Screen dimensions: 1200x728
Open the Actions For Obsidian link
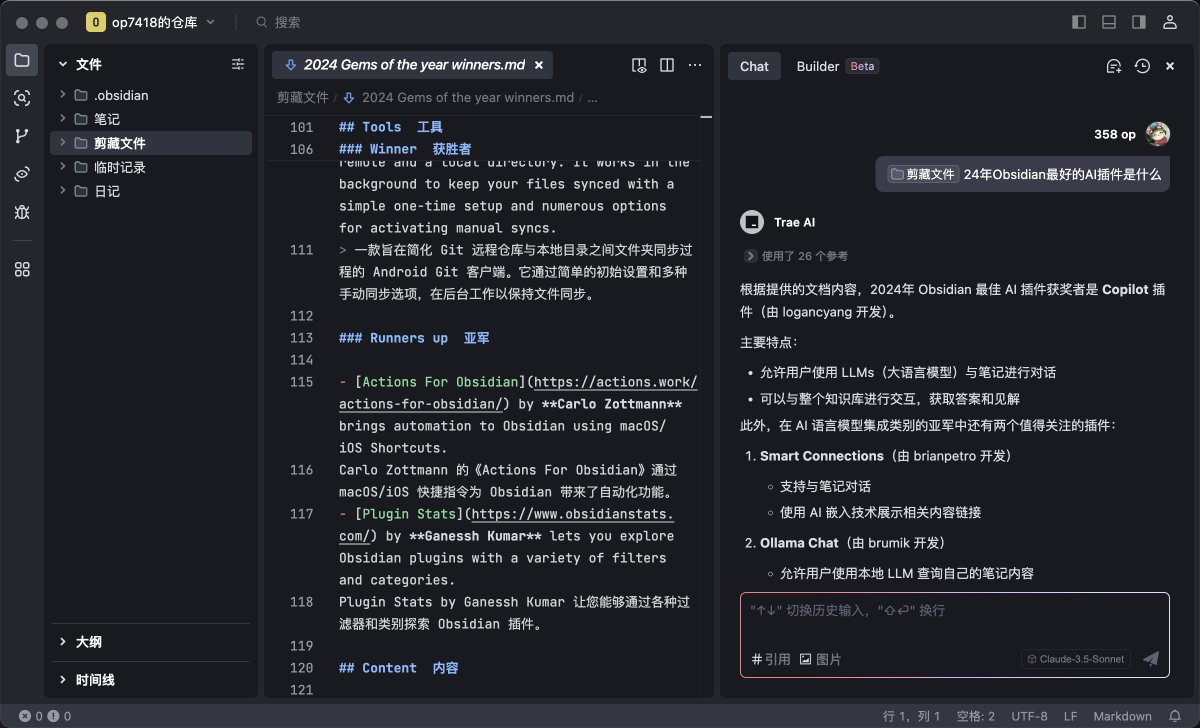pos(518,393)
